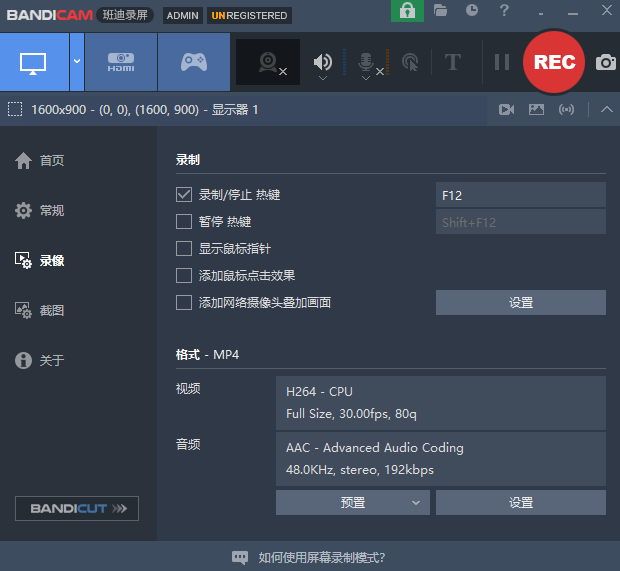Click the speaker sound icon
Image resolution: width=620 pixels, height=571 pixels.
323,61
